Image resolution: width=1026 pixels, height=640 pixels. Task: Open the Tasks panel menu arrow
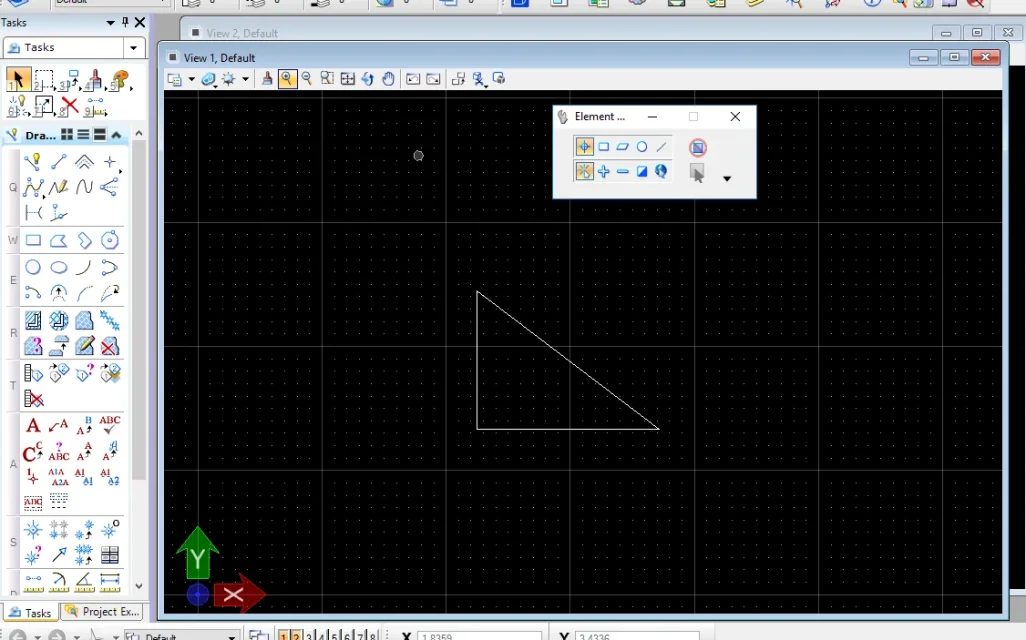point(111,23)
